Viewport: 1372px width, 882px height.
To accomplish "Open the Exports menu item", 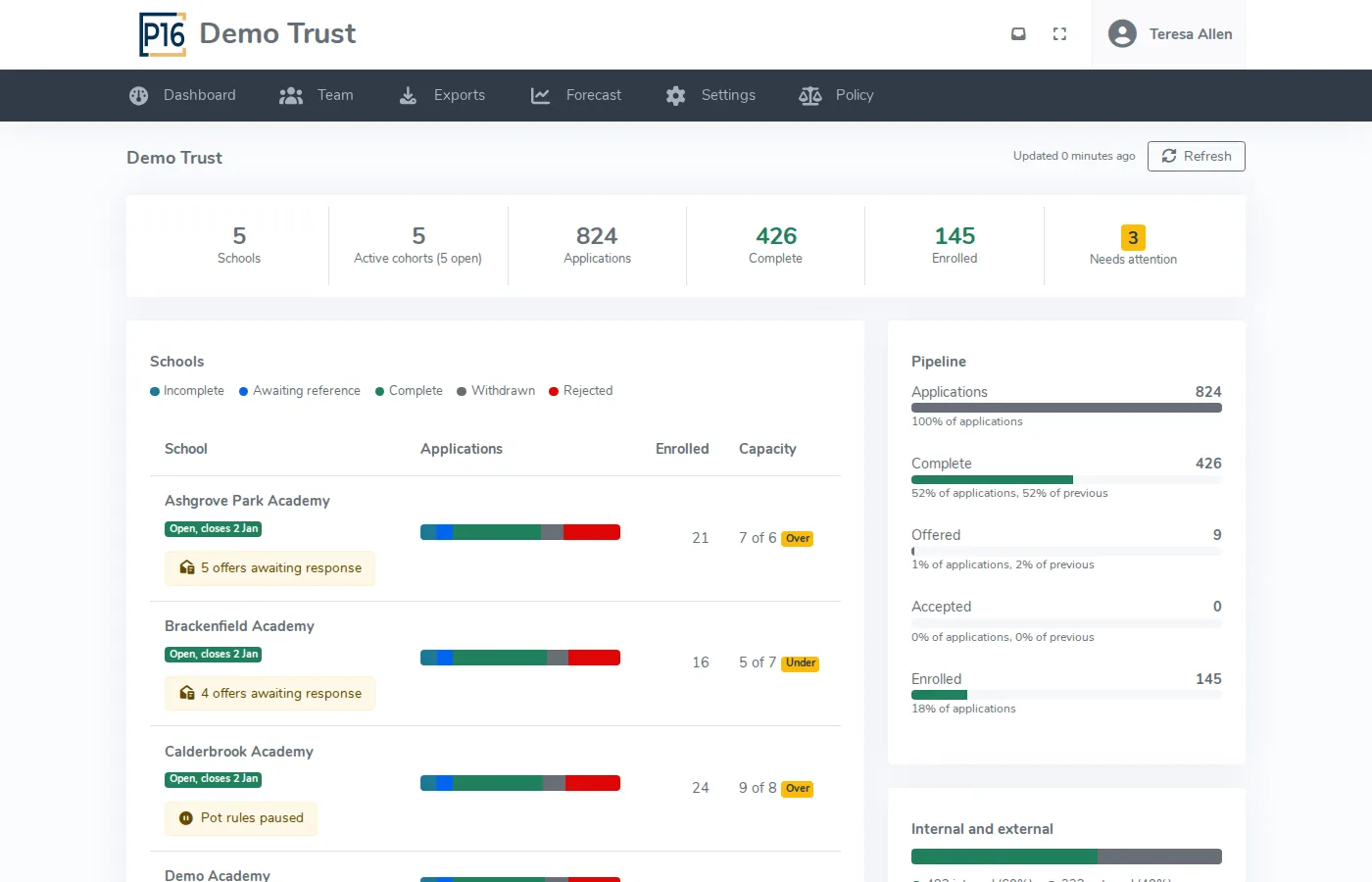I will (443, 95).
